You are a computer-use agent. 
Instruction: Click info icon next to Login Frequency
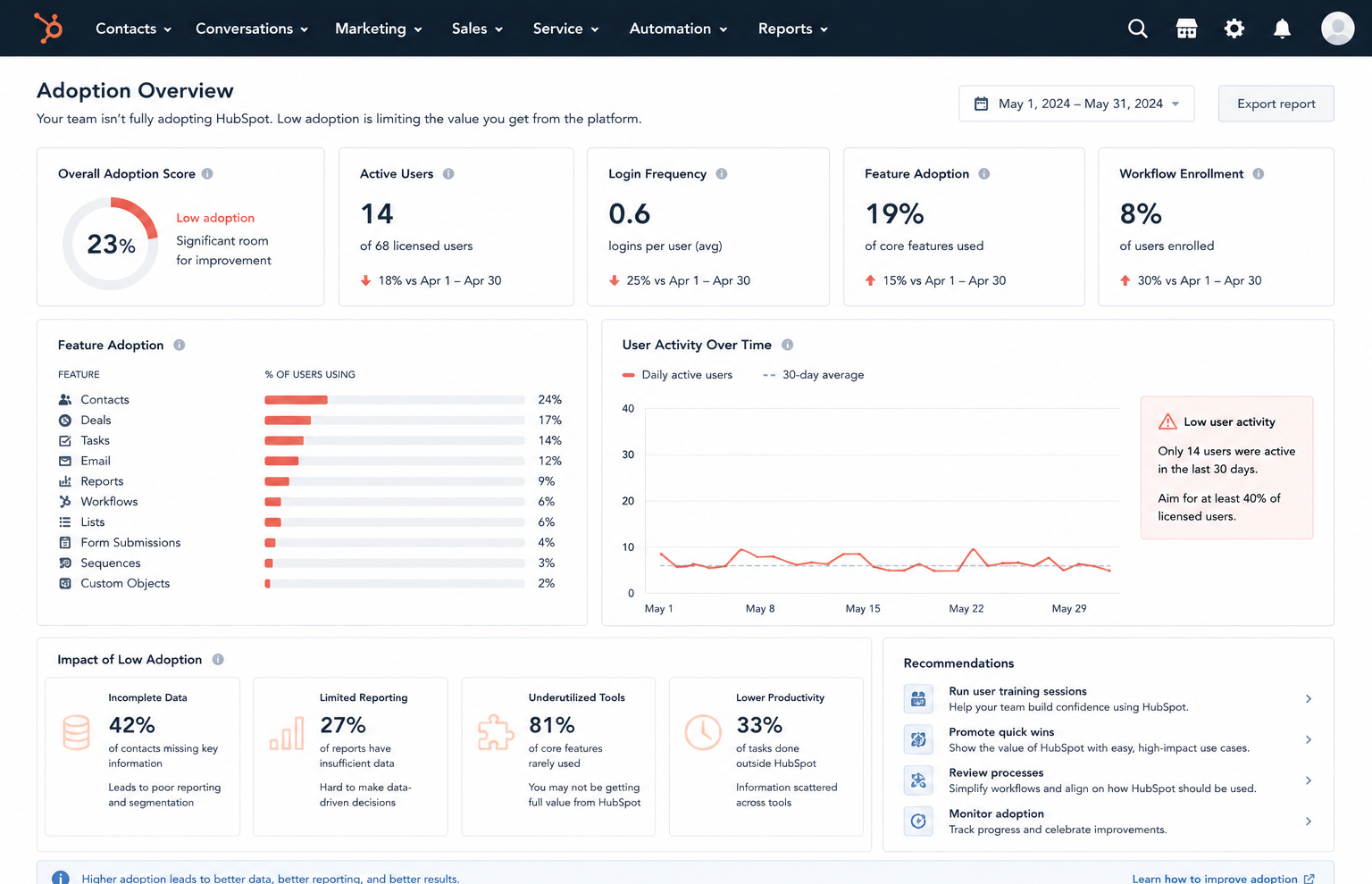tap(722, 174)
